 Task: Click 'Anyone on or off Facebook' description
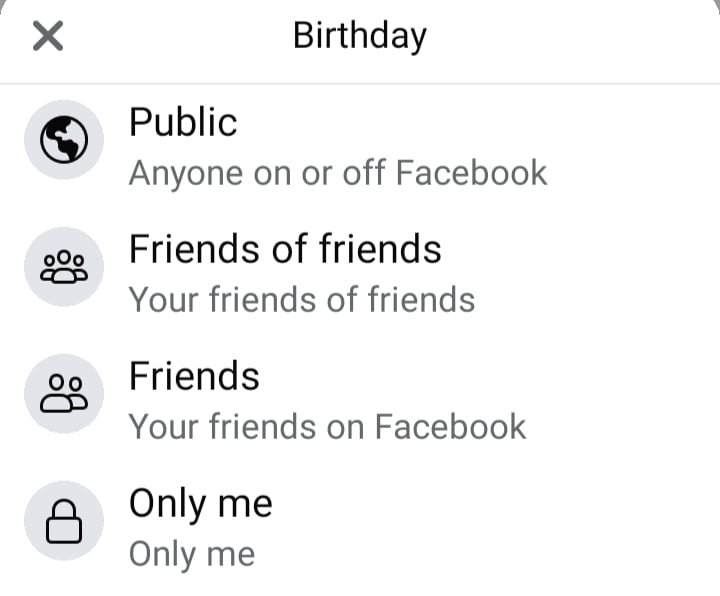tap(338, 173)
